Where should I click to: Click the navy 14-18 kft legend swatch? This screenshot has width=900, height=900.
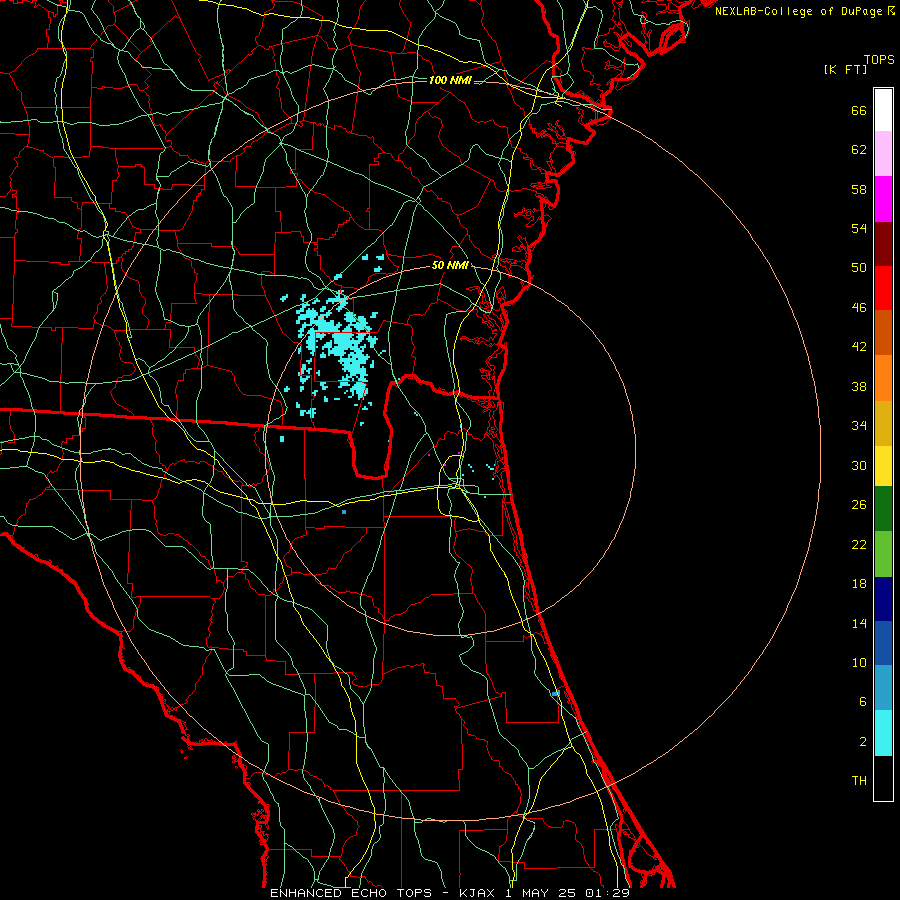tap(883, 599)
